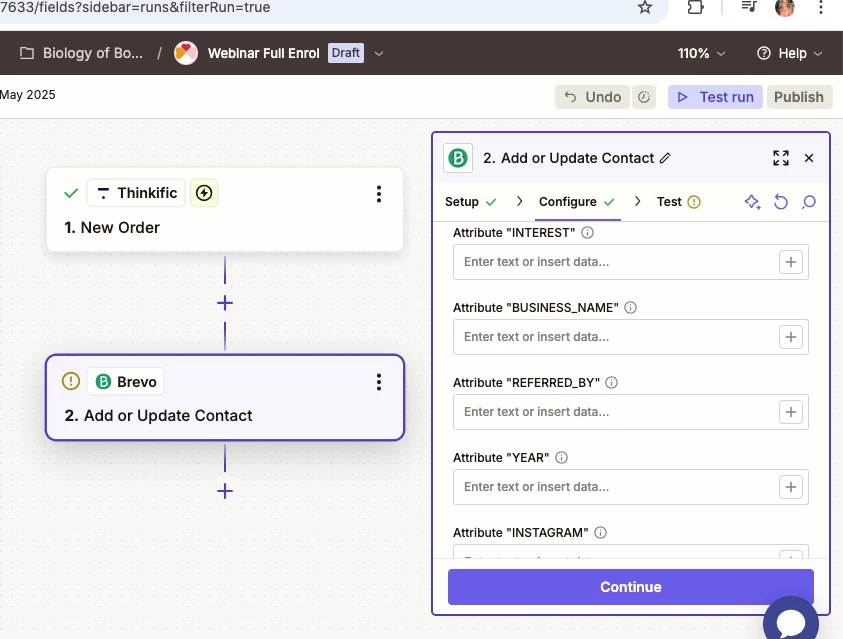This screenshot has height=639, width=843.
Task: Switch to the Test tab
Action: point(678,202)
